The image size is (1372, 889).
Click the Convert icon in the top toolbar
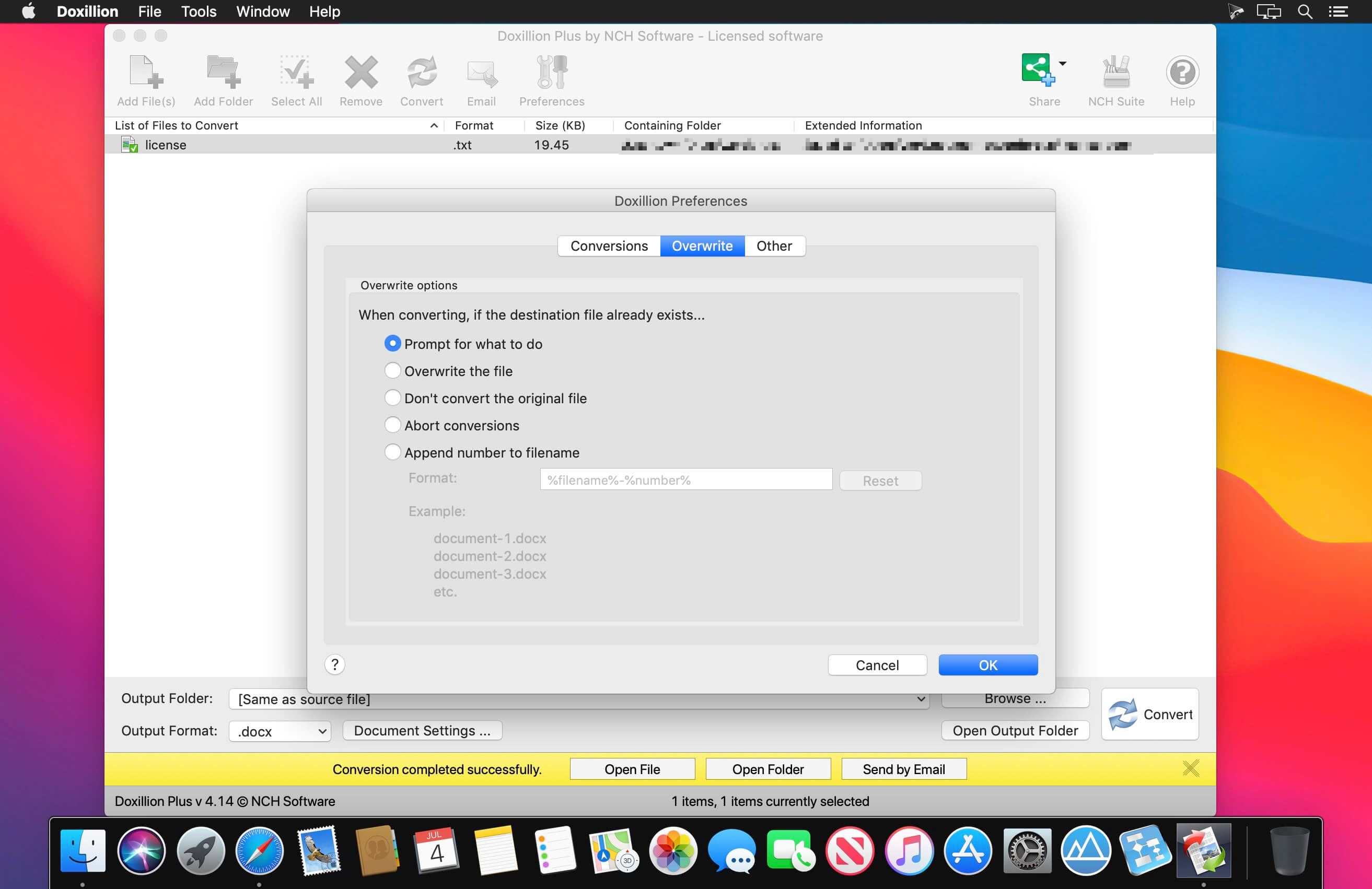[422, 73]
